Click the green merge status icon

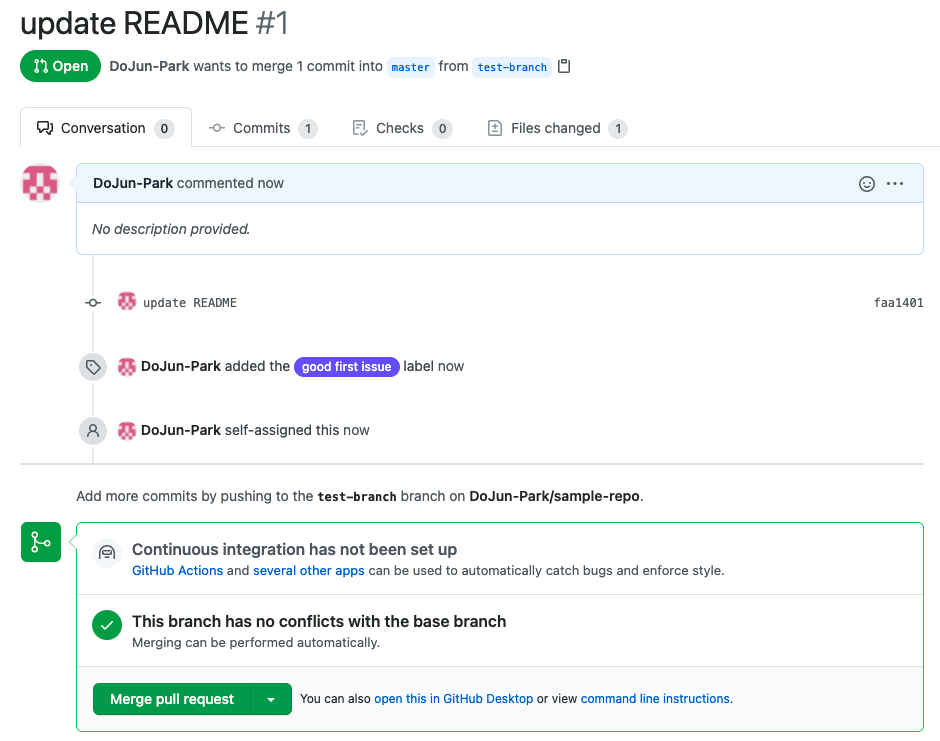point(40,542)
